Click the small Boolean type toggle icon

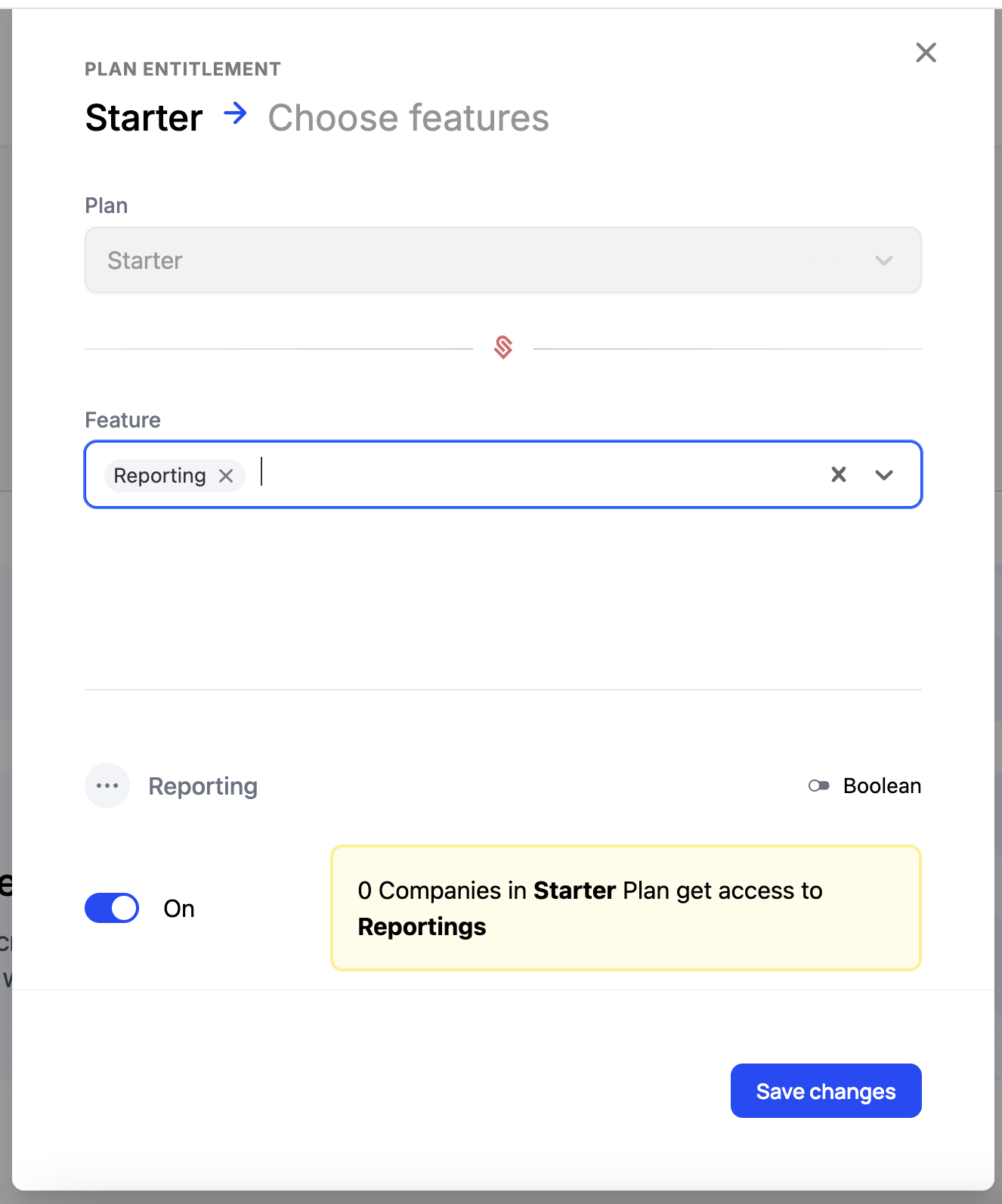818,786
